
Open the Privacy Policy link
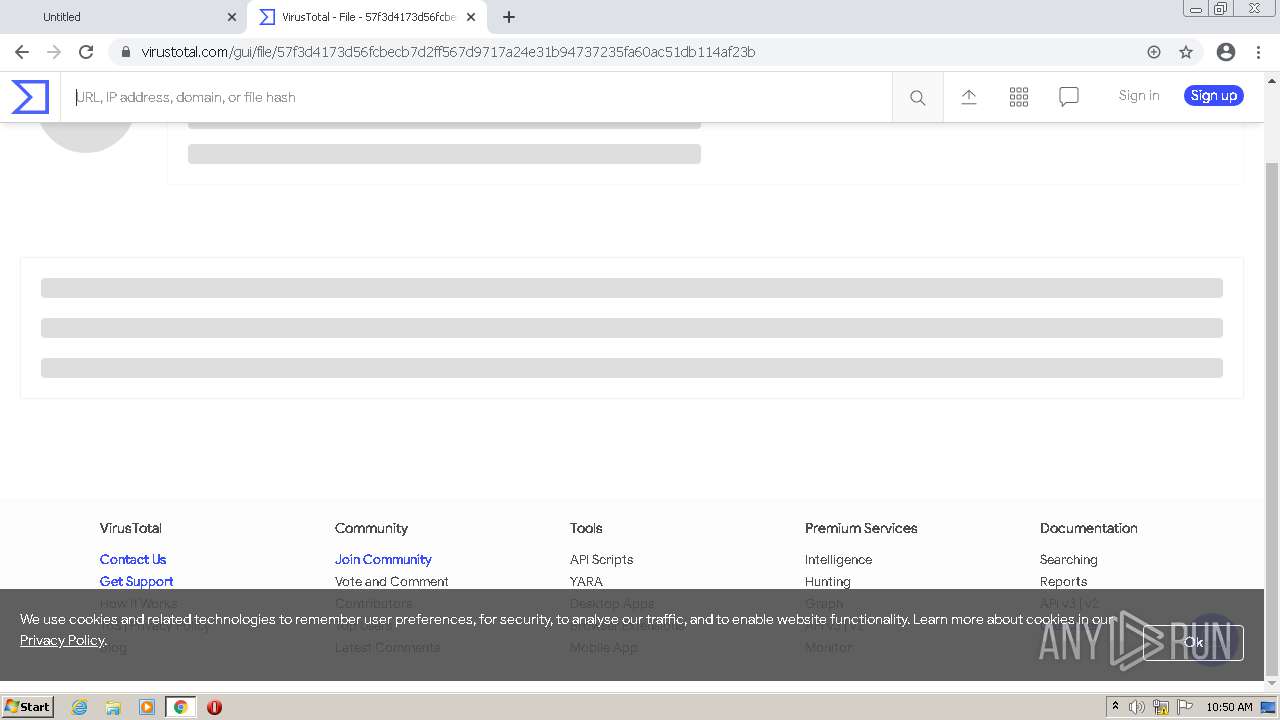click(x=62, y=640)
